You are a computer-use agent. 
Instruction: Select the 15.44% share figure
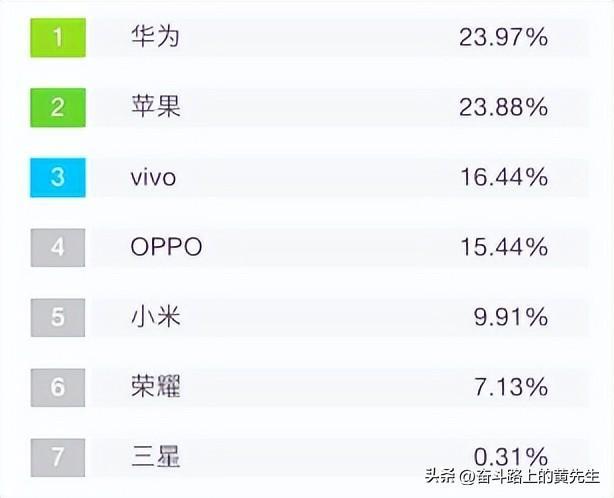503,247
